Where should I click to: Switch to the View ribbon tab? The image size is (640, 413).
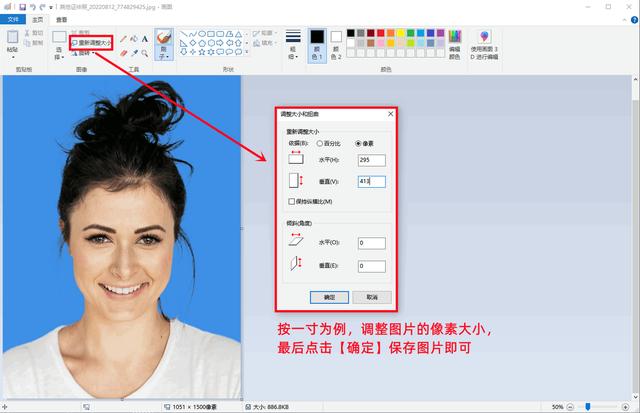point(62,19)
